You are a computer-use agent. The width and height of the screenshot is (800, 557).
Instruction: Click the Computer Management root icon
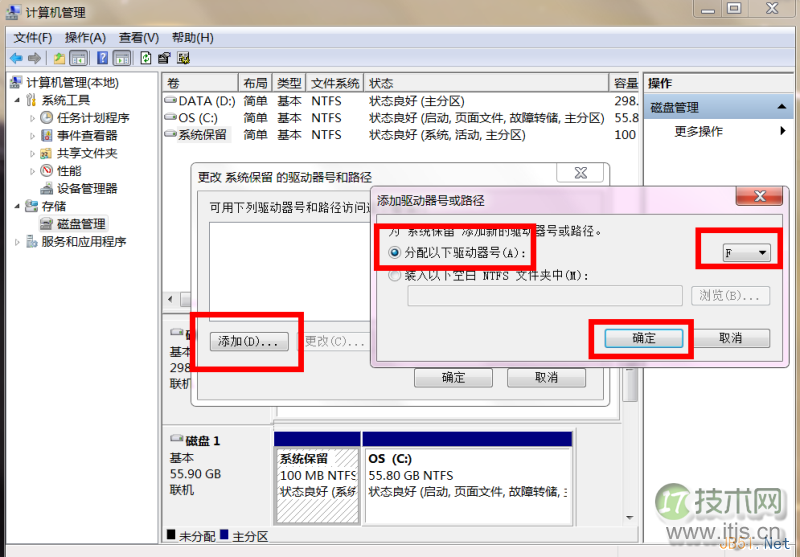[16, 82]
